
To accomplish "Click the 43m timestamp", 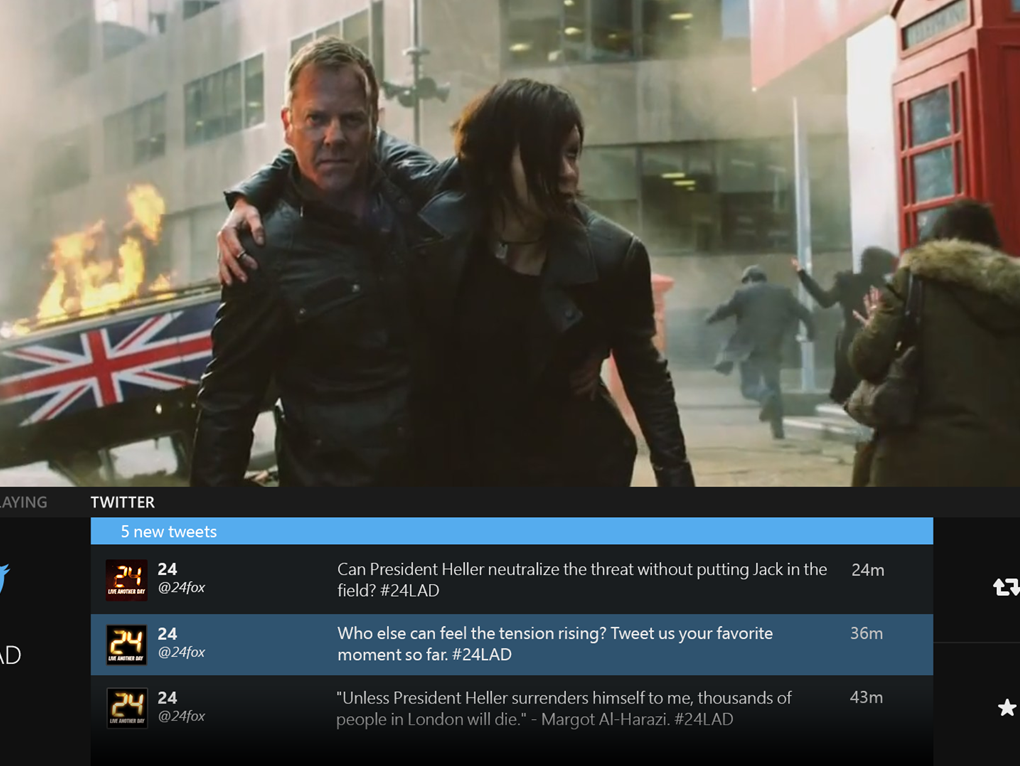I will click(x=866, y=698).
